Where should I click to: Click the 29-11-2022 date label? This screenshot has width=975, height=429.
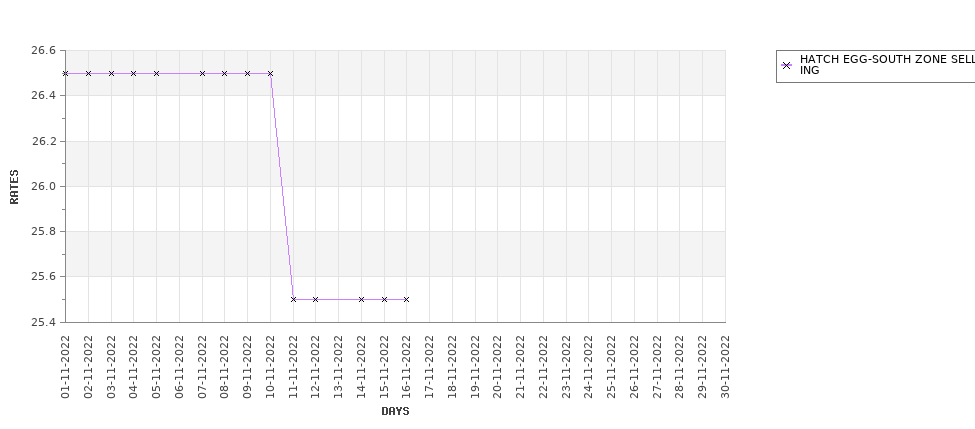[703, 367]
